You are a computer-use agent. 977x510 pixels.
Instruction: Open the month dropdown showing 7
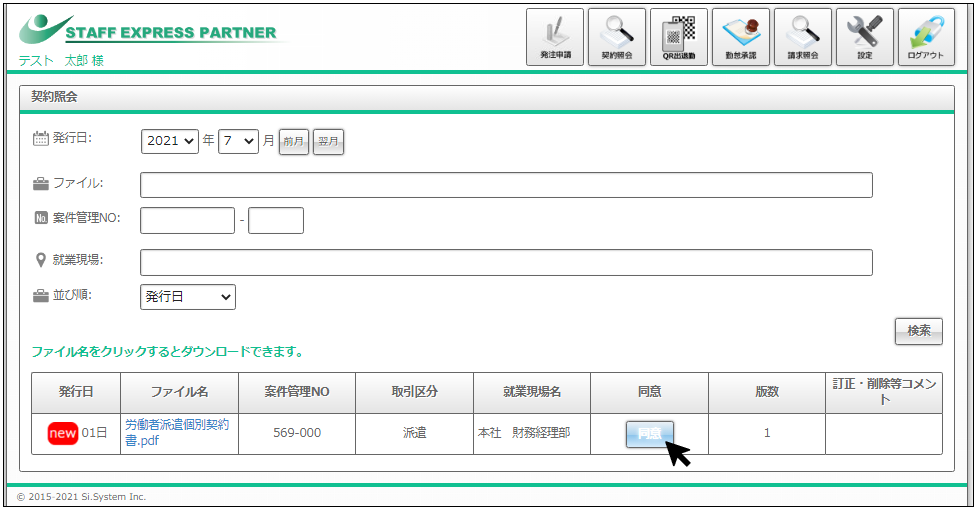(238, 142)
